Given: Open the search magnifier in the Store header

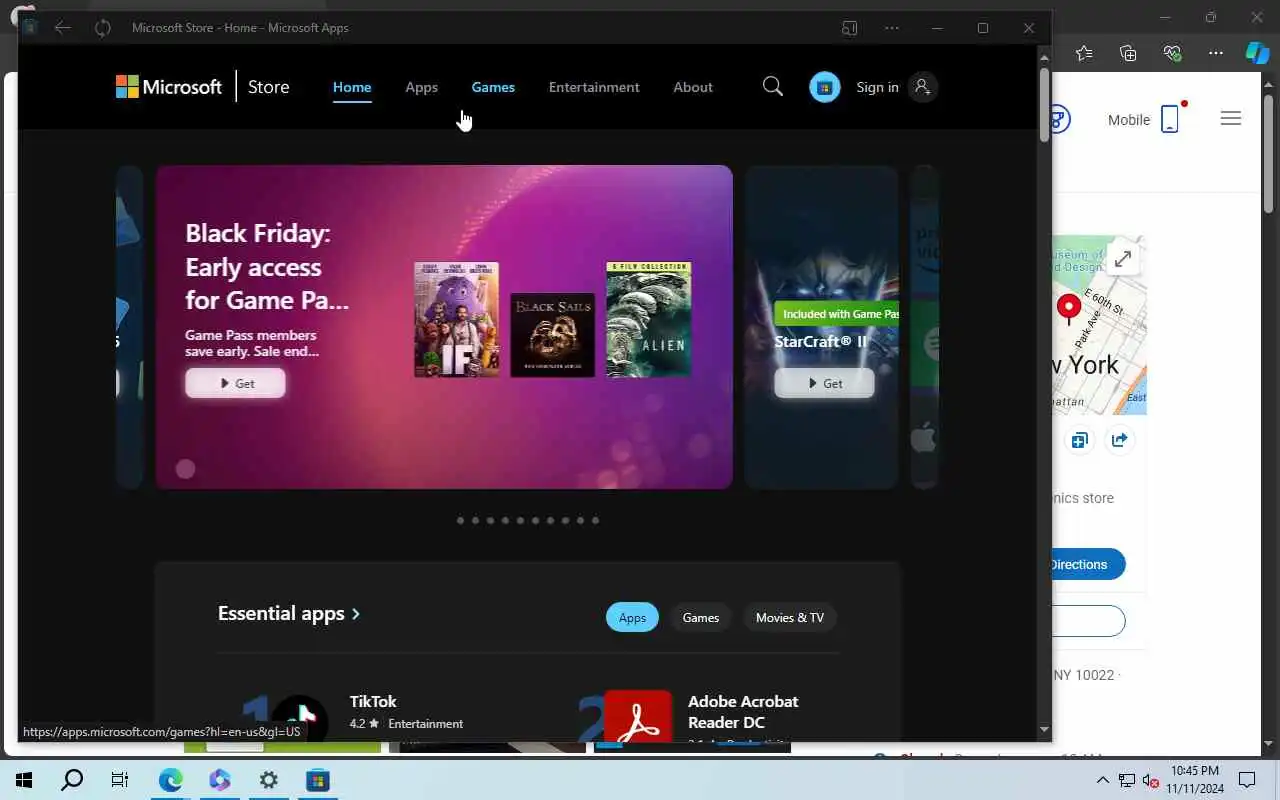Looking at the screenshot, I should 773,87.
